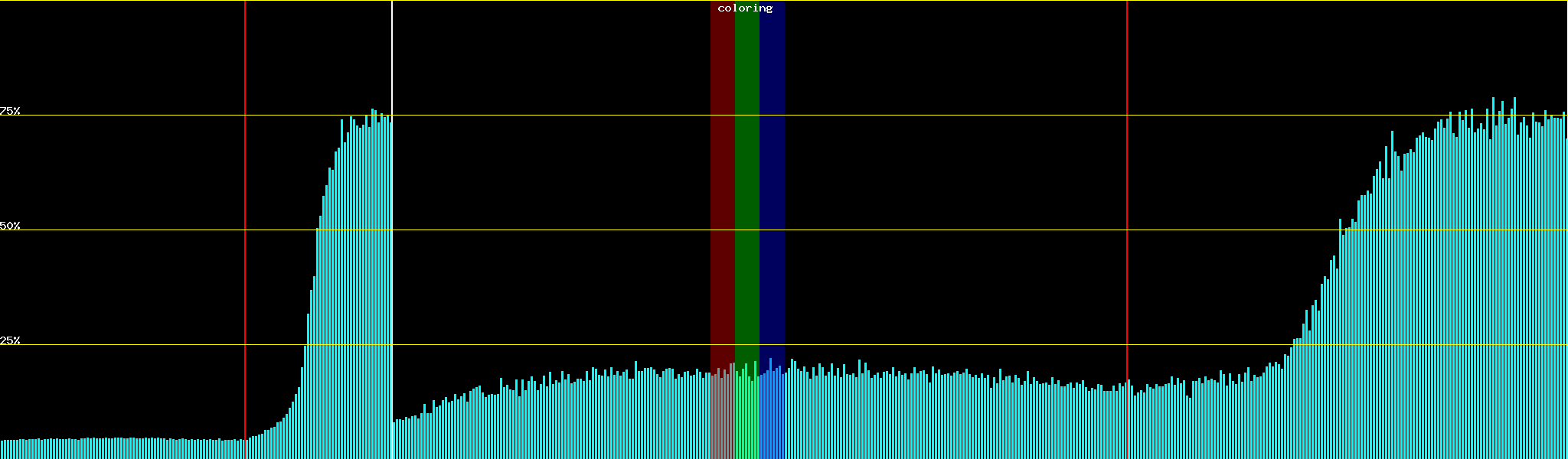
Task: Click the short bar just right of white line
Action: [395, 440]
